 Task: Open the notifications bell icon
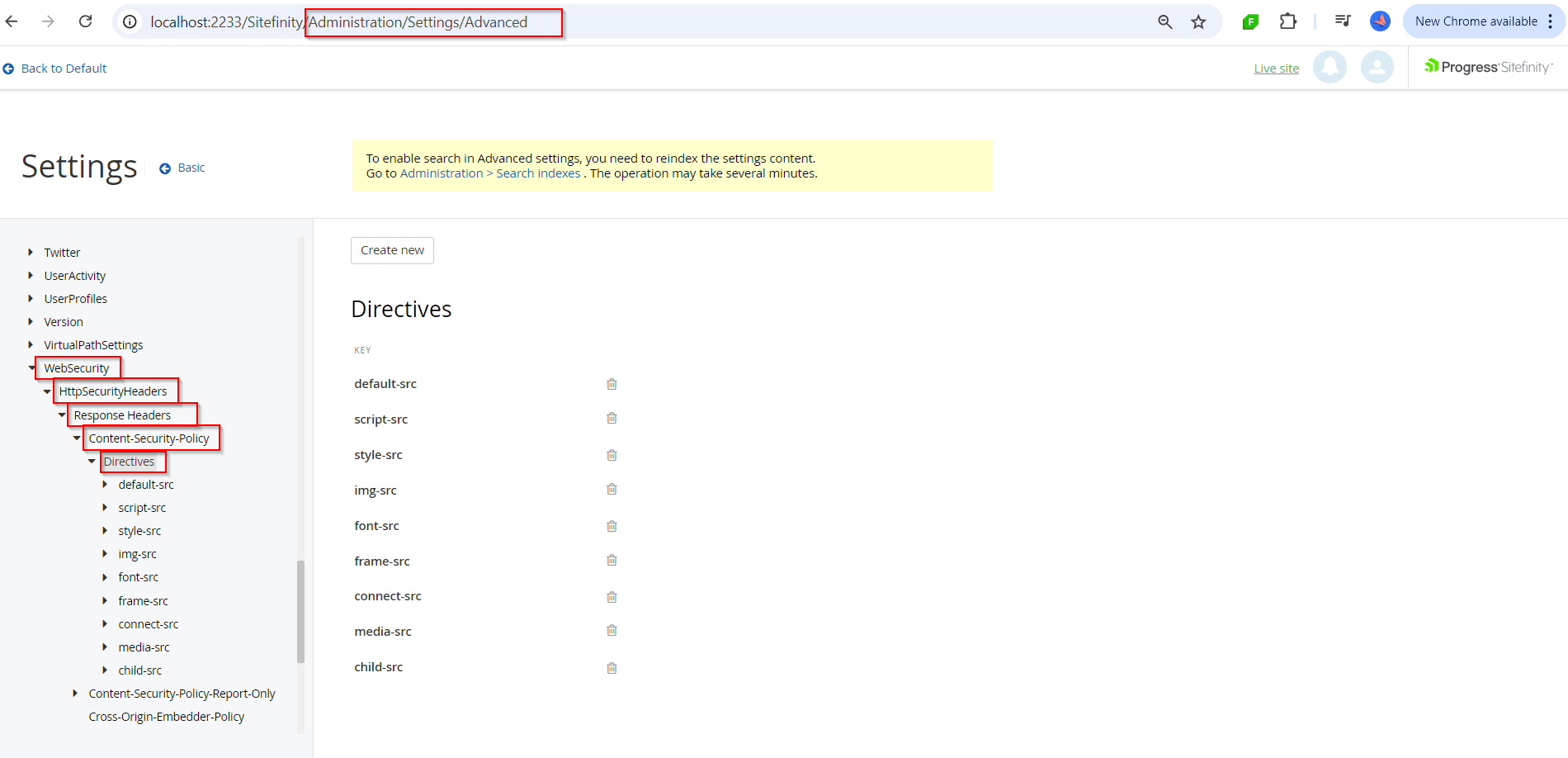pos(1329,67)
